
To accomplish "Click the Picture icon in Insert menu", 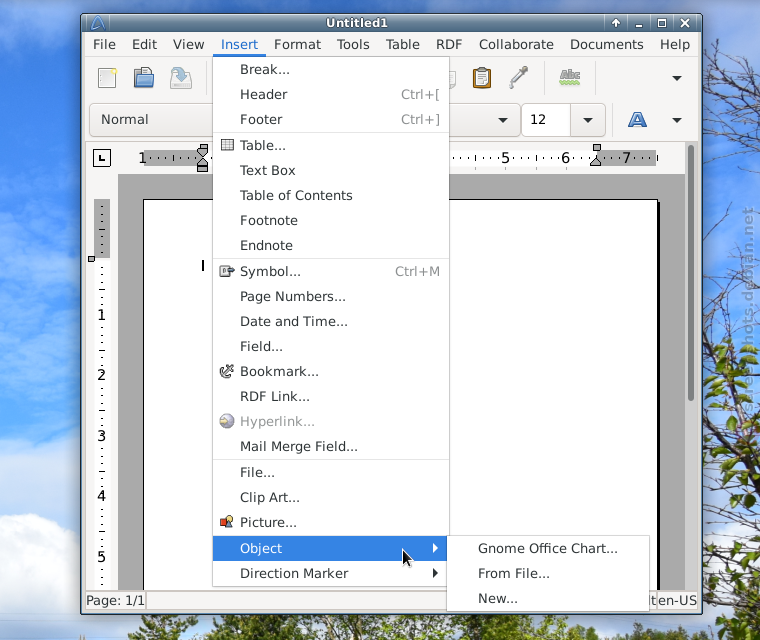I will pyautogui.click(x=227, y=522).
